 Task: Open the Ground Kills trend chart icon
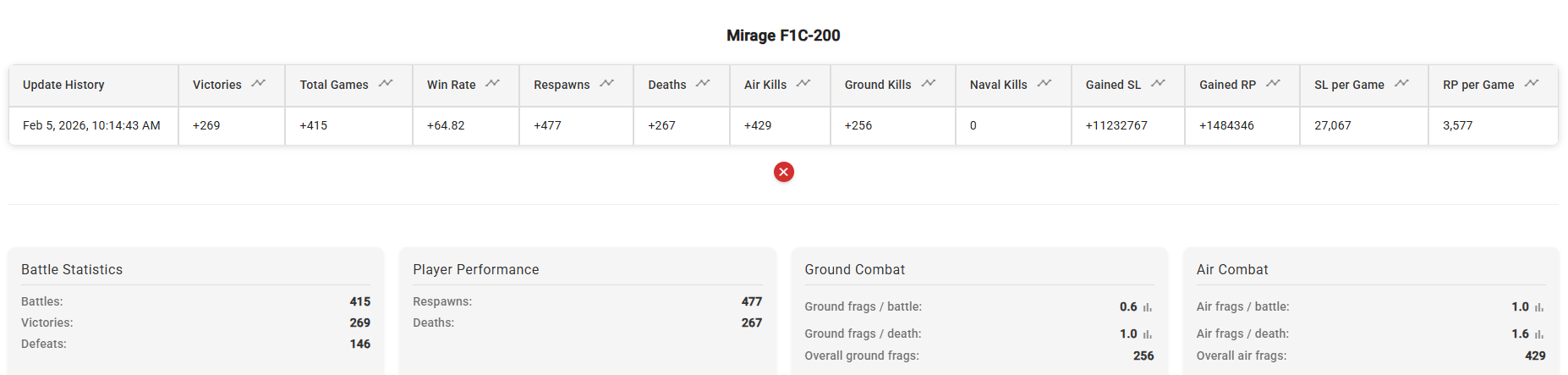929,83
